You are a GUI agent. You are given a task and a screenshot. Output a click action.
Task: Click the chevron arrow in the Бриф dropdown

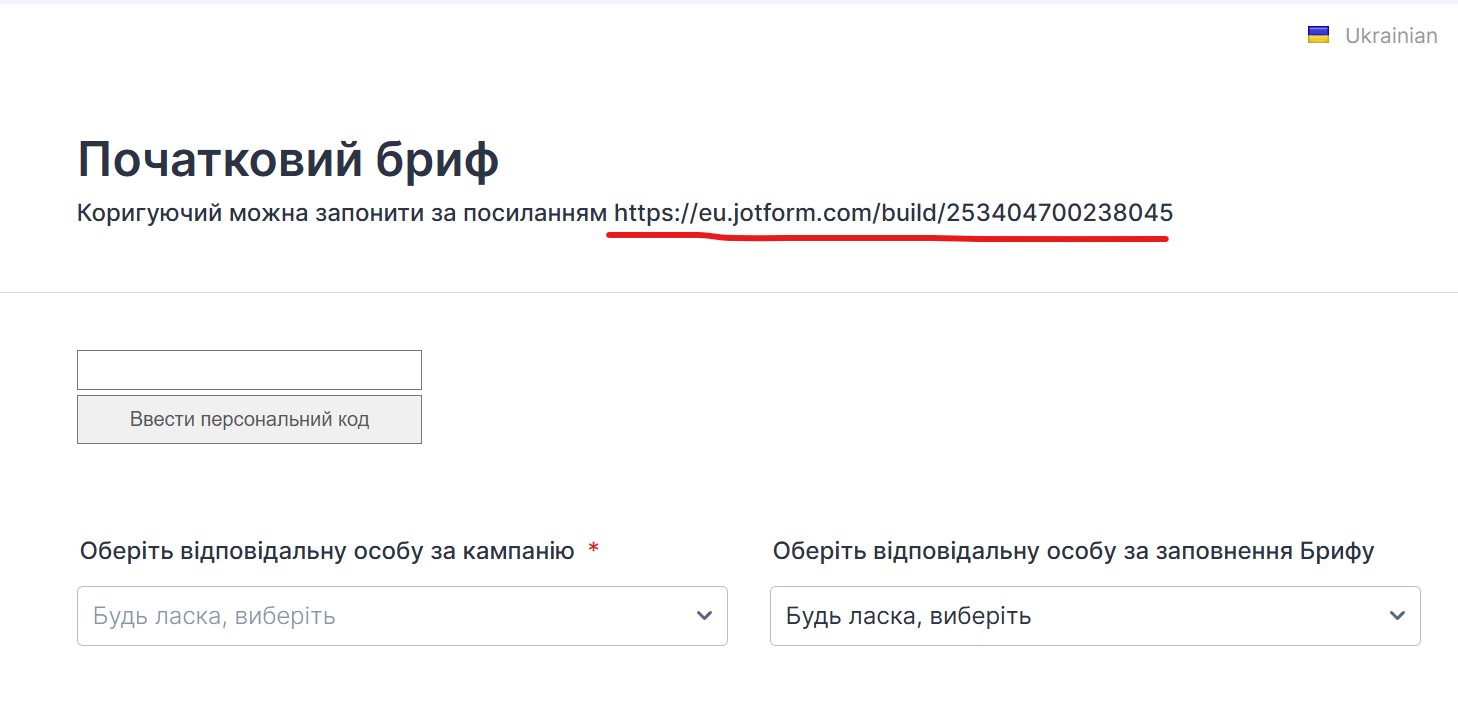point(1397,616)
